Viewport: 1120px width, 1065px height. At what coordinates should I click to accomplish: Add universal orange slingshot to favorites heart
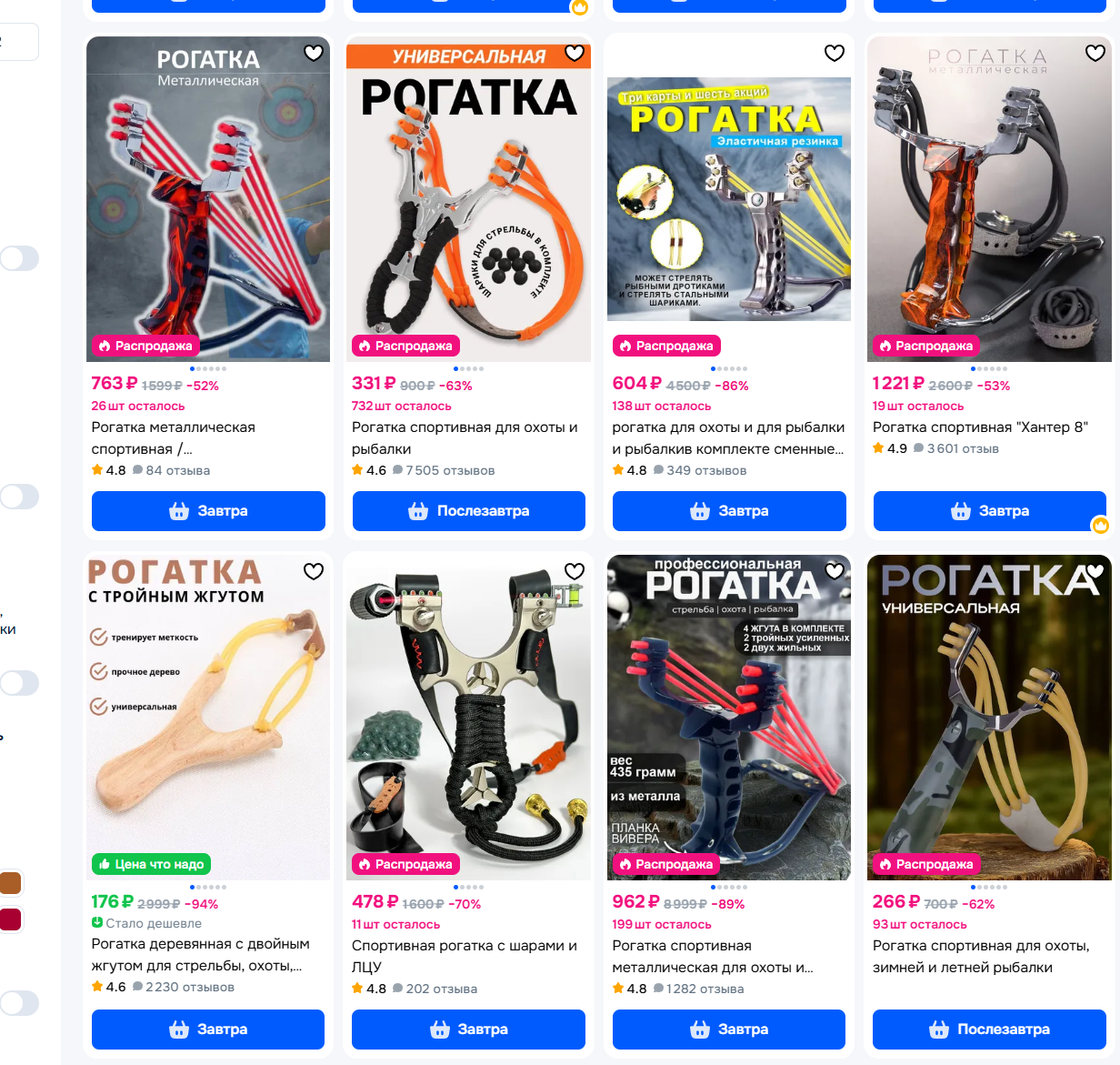[575, 53]
